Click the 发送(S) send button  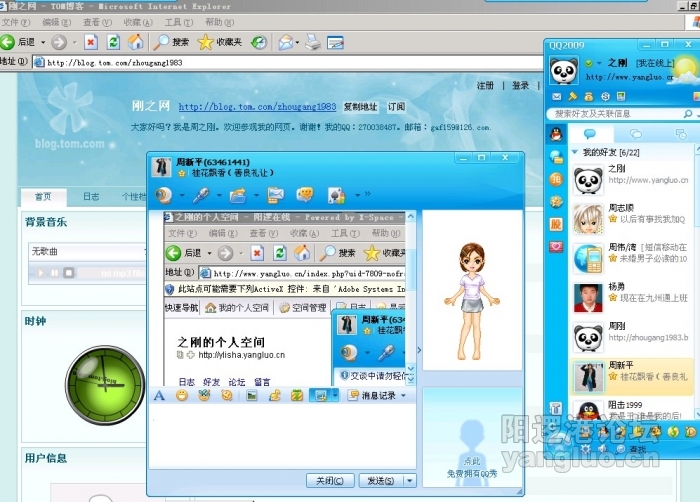[381, 481]
